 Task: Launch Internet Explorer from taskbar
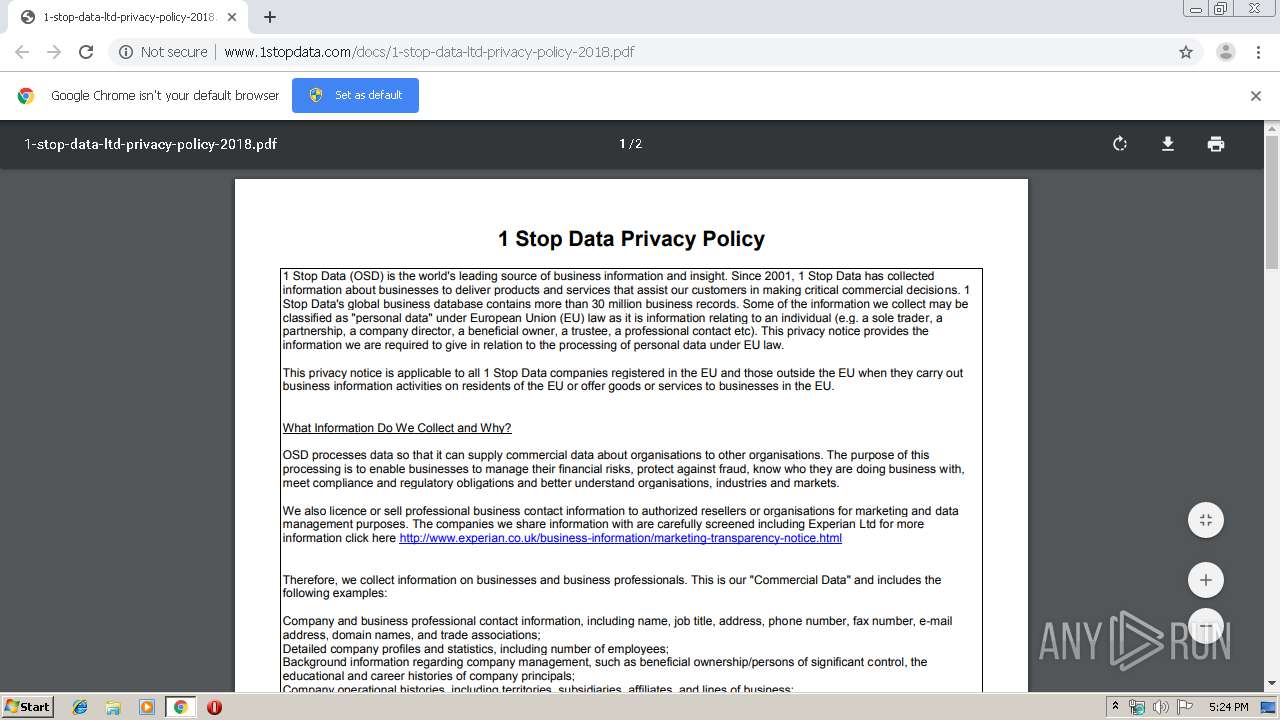[80, 707]
